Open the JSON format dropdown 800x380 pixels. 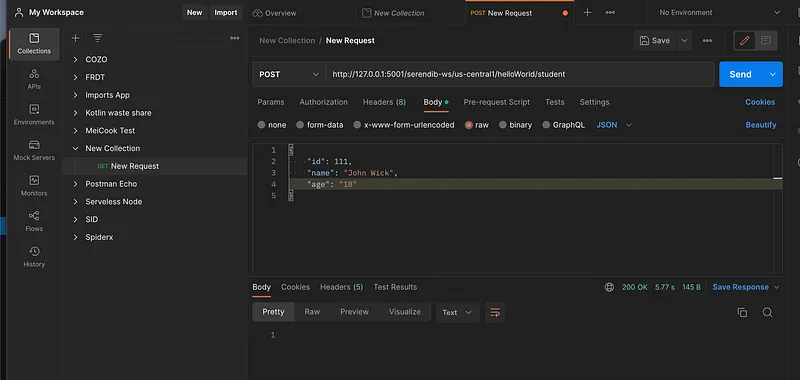(x=614, y=125)
